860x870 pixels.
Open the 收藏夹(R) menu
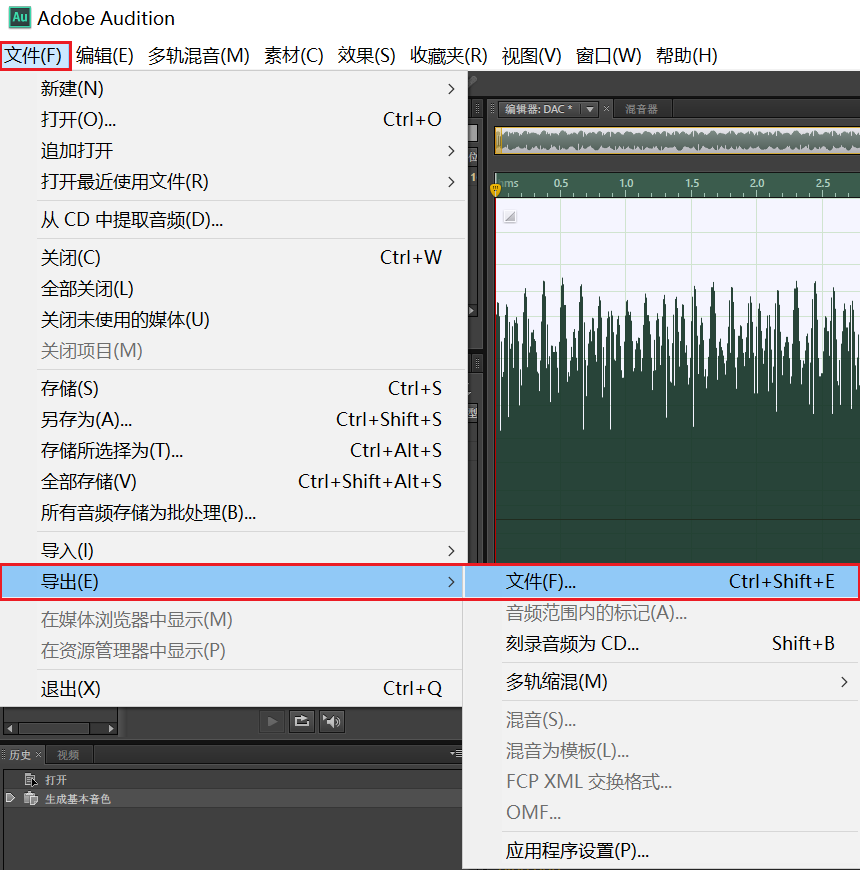tap(448, 55)
